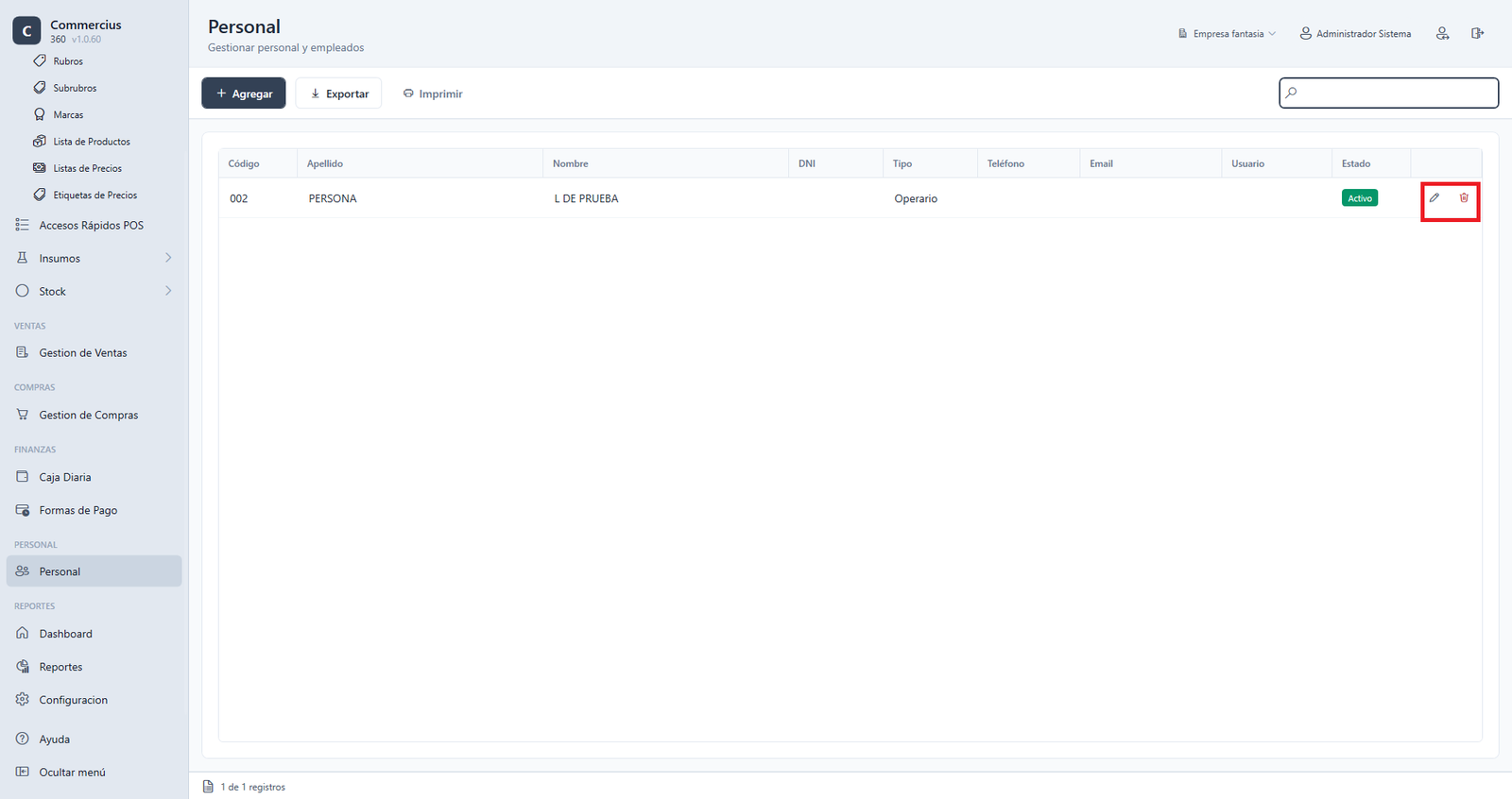Viewport: 1512px width, 799px height.
Task: Expand the Insumos submenu chevron
Action: click(x=168, y=258)
